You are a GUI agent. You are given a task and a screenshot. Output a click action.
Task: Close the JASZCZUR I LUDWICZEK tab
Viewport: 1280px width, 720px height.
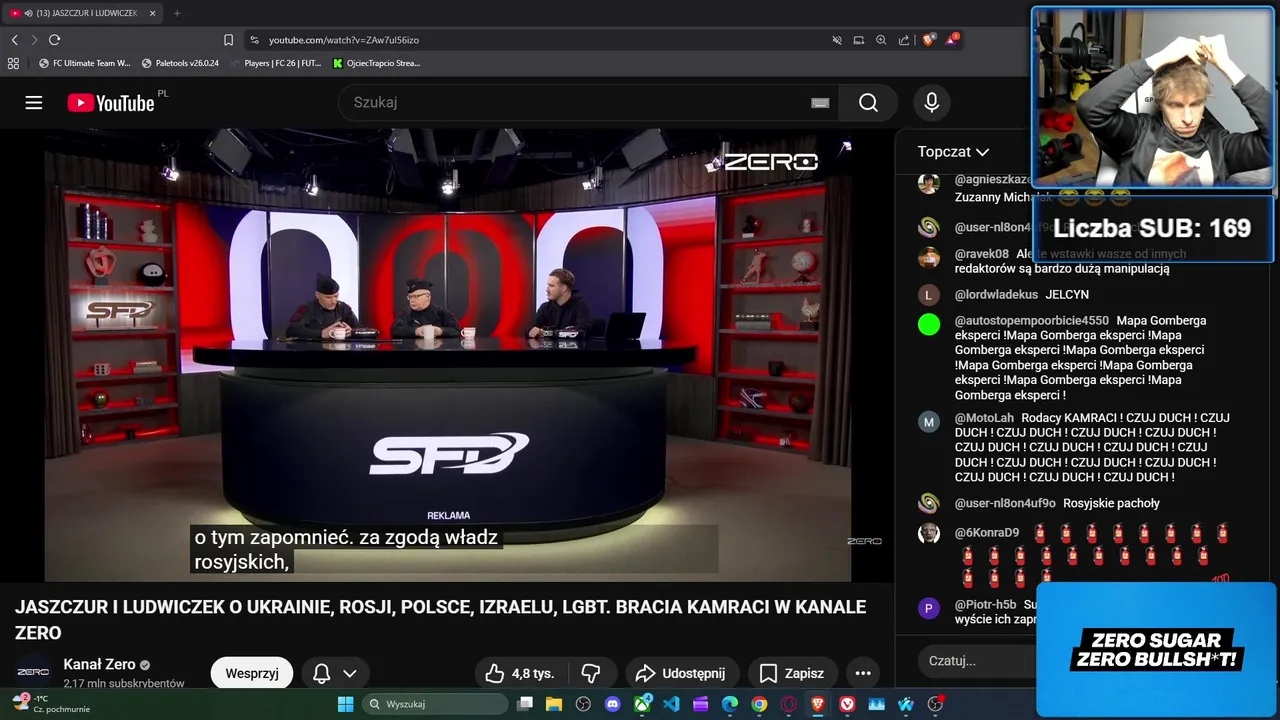[x=153, y=13]
